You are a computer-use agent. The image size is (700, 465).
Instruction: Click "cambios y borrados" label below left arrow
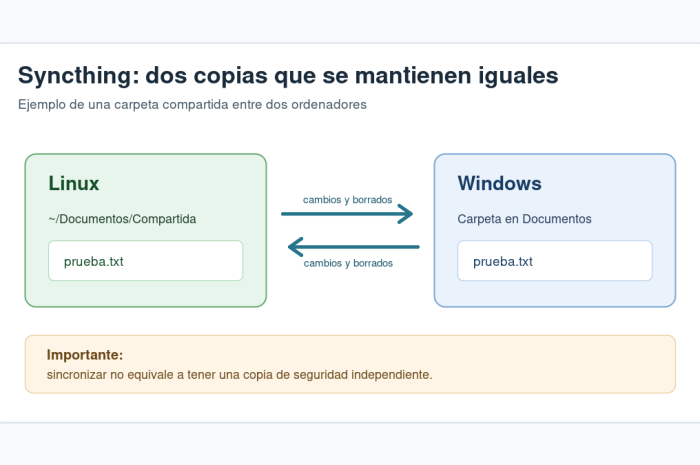(x=348, y=263)
